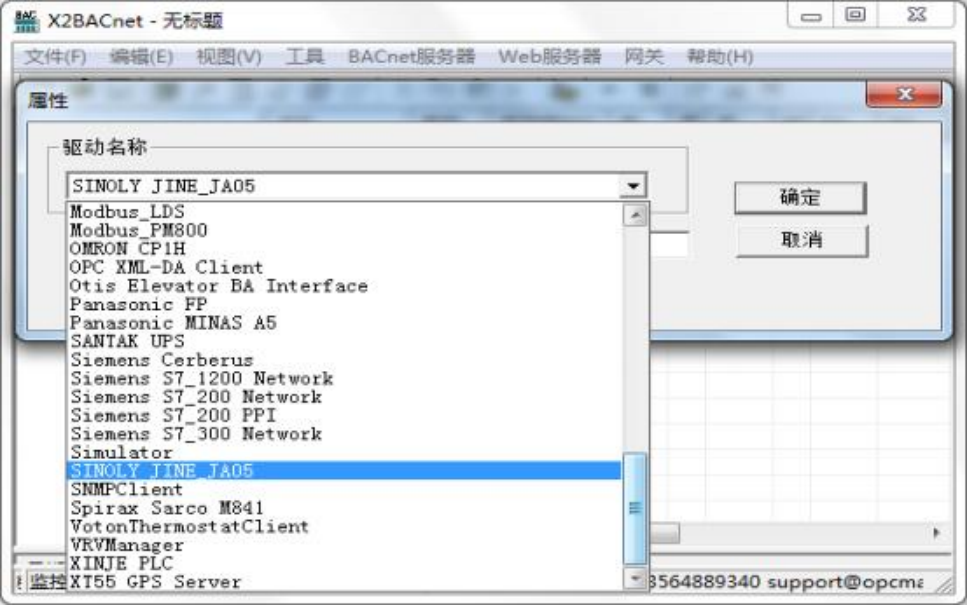Select Panasonic FP driver
Image resolution: width=968 pixels, height=606 pixels.
[x=344, y=304]
